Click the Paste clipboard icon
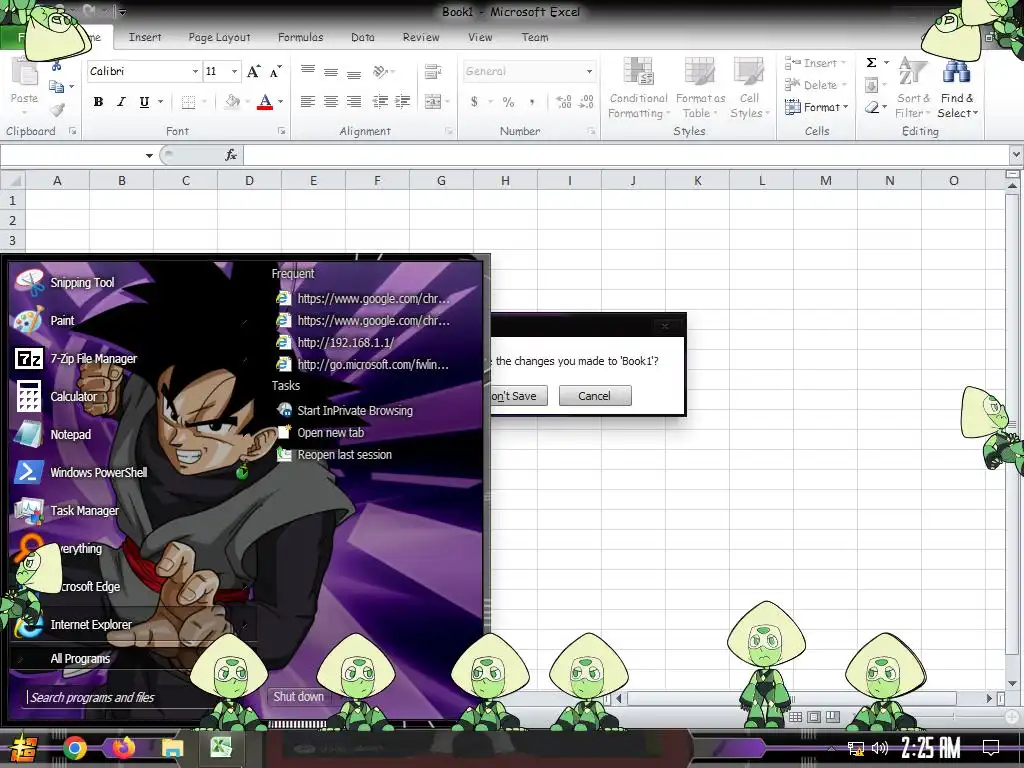This screenshot has height=768, width=1024. coord(24,73)
